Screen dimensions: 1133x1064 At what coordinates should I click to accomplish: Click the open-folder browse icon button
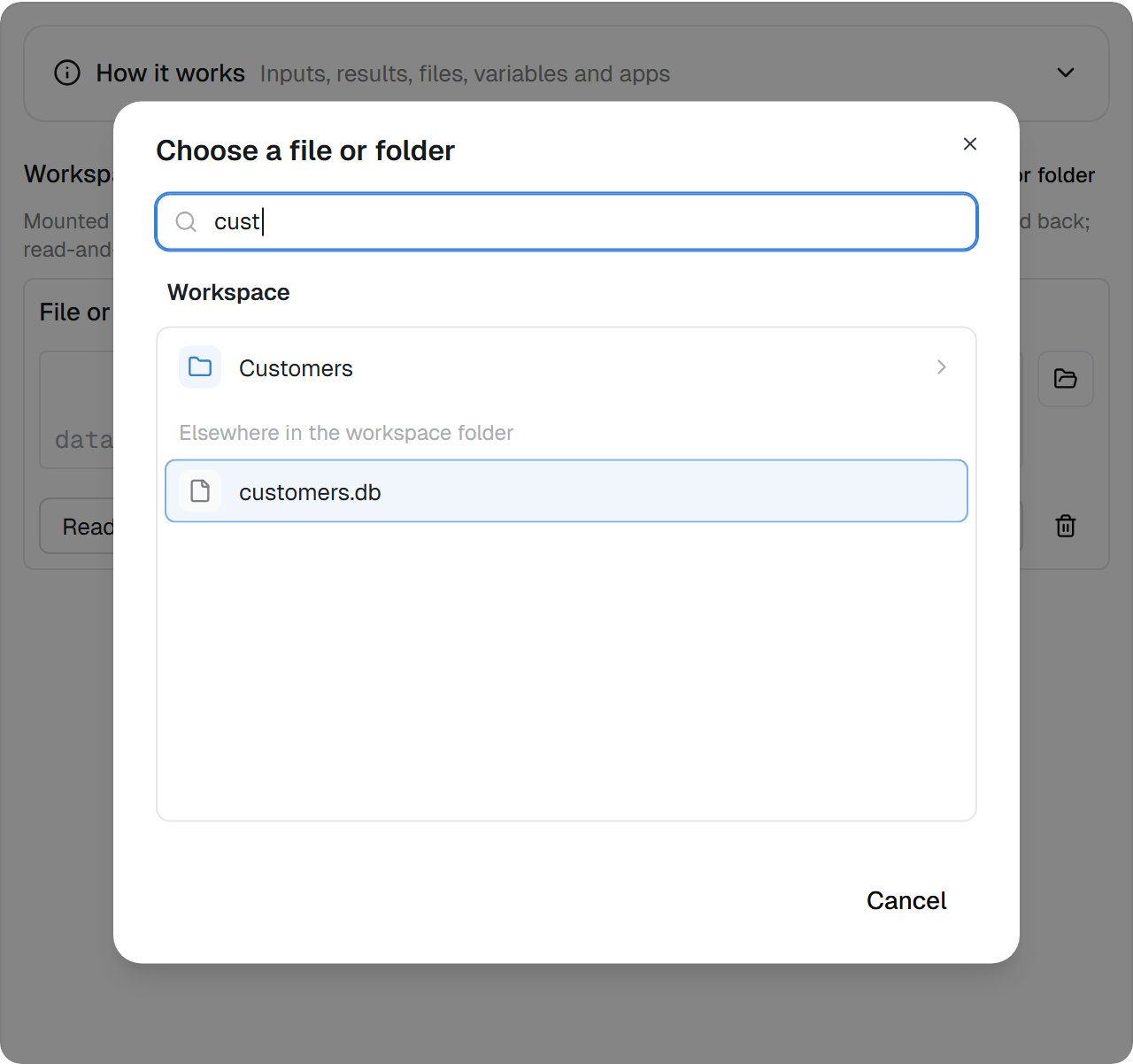(x=1066, y=379)
